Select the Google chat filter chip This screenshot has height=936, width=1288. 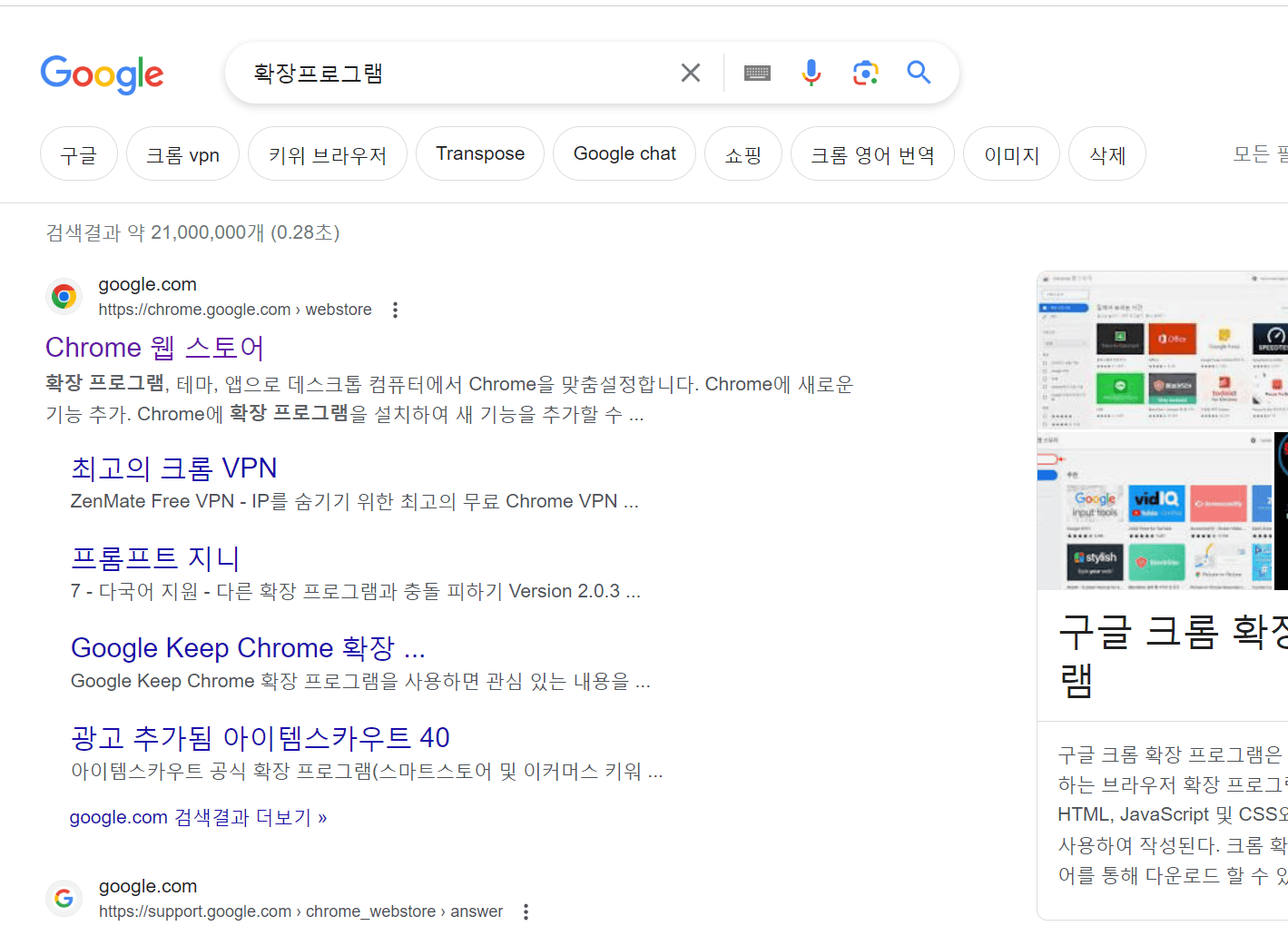[624, 154]
